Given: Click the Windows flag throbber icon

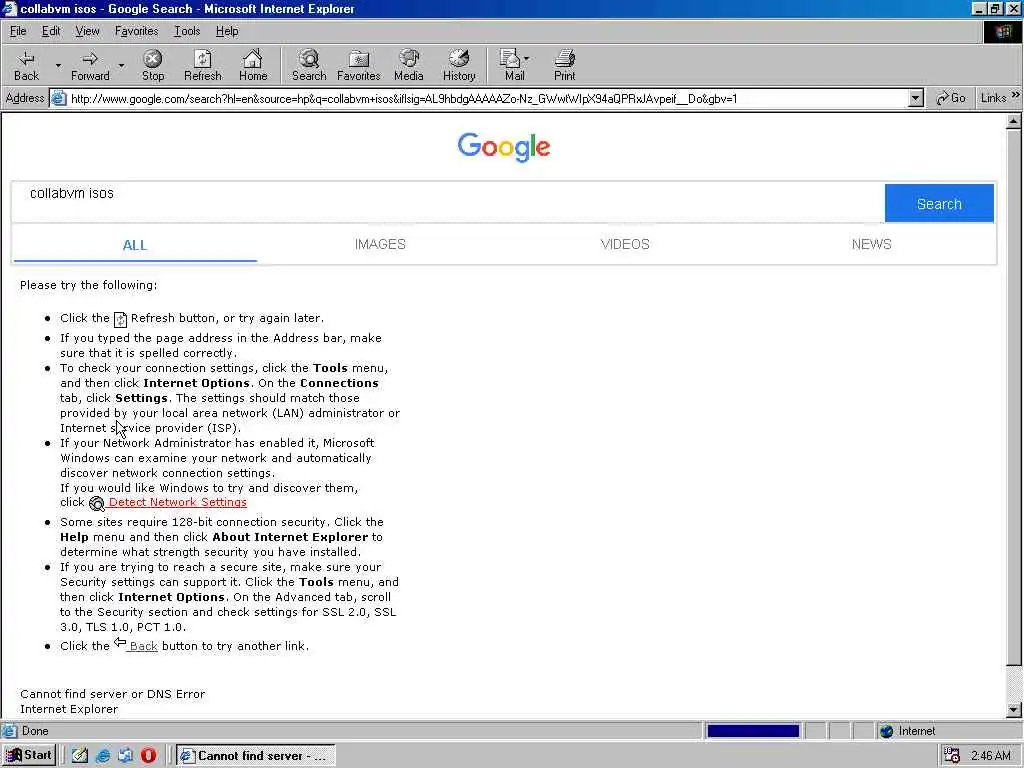Looking at the screenshot, I should pyautogui.click(x=1002, y=31).
